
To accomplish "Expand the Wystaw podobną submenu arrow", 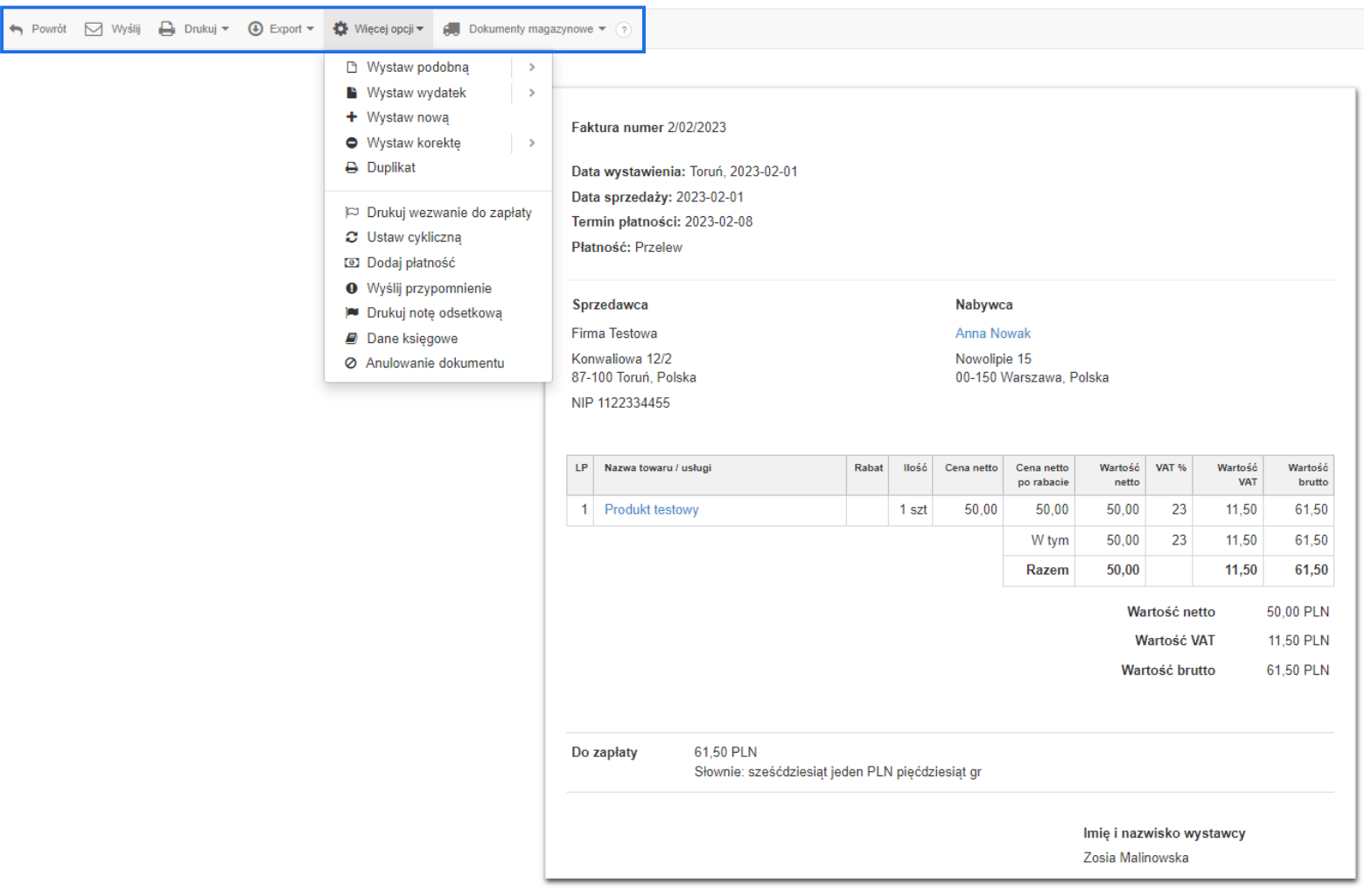I will tap(532, 67).
